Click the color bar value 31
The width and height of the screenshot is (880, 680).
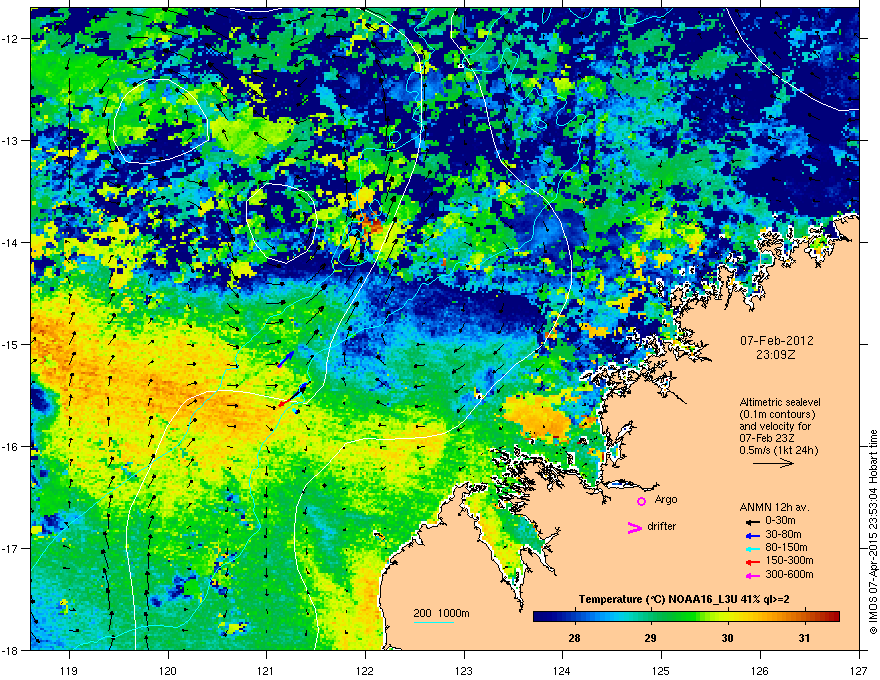click(804, 638)
